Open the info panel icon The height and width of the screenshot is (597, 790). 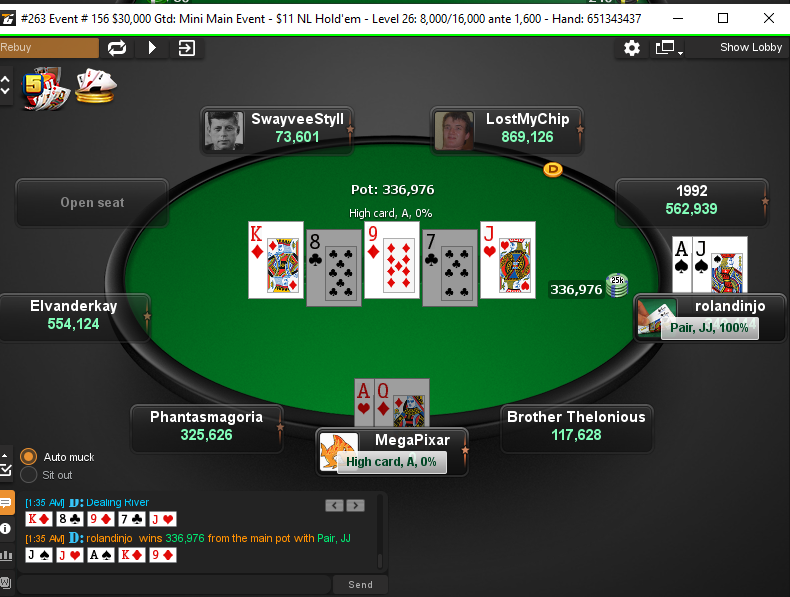[6, 528]
